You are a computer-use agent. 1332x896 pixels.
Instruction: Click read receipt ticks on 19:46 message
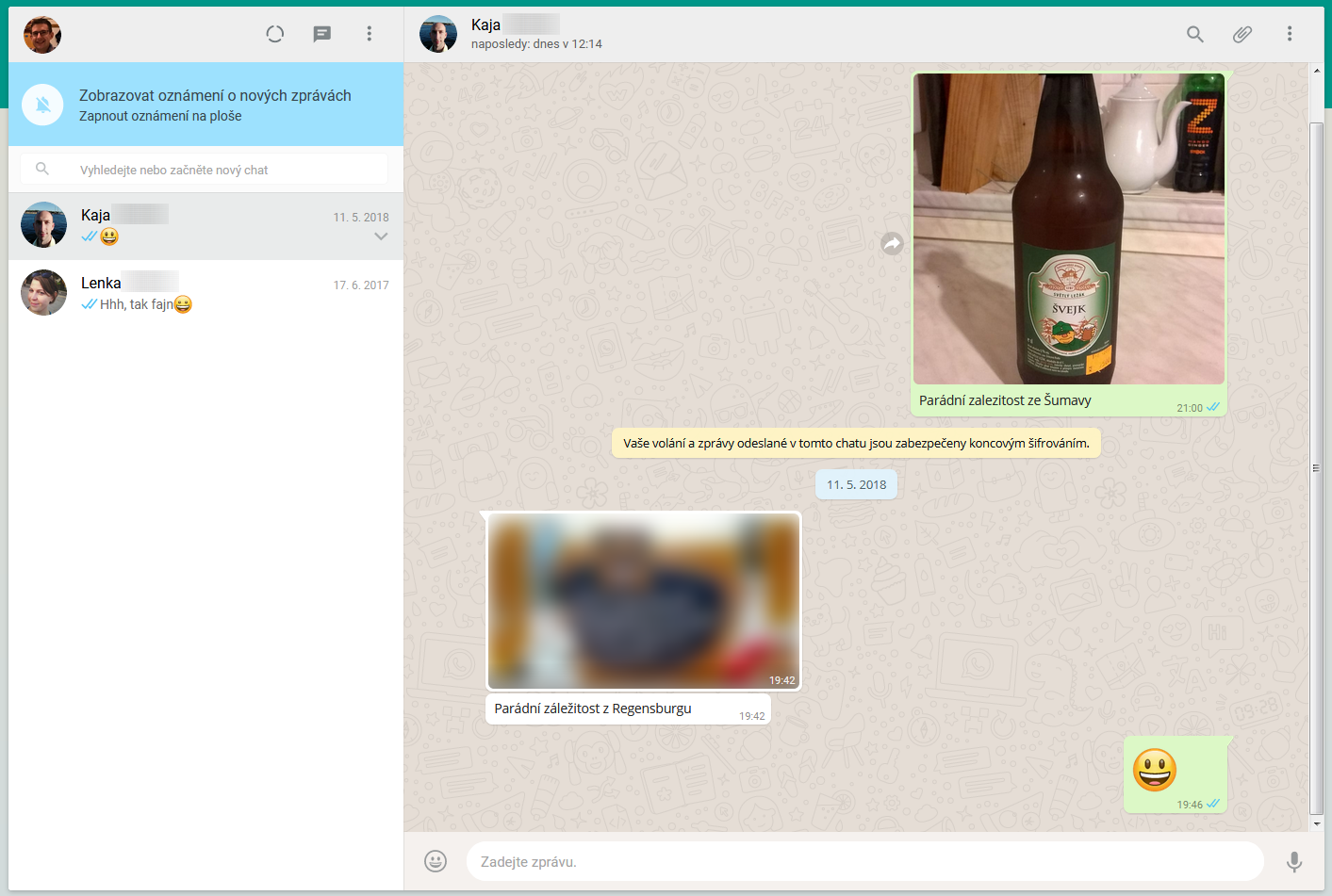[x=1213, y=804]
